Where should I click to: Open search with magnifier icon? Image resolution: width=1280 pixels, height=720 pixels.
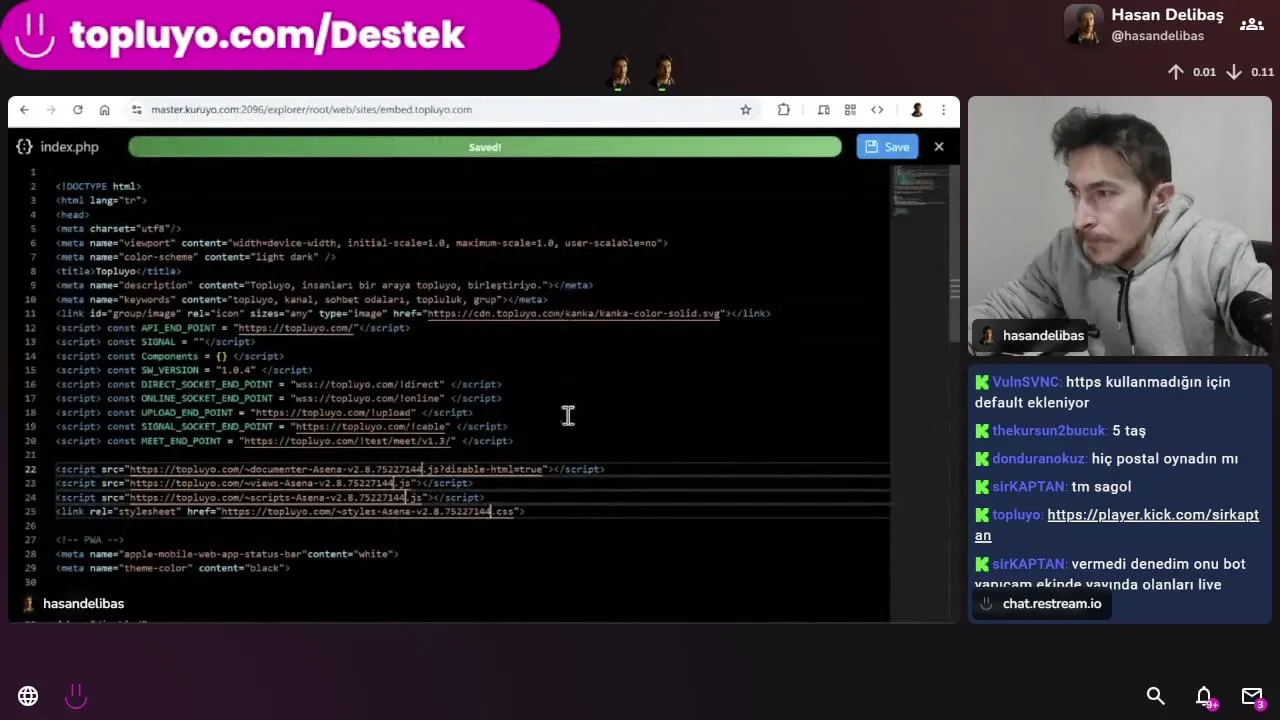(1155, 696)
